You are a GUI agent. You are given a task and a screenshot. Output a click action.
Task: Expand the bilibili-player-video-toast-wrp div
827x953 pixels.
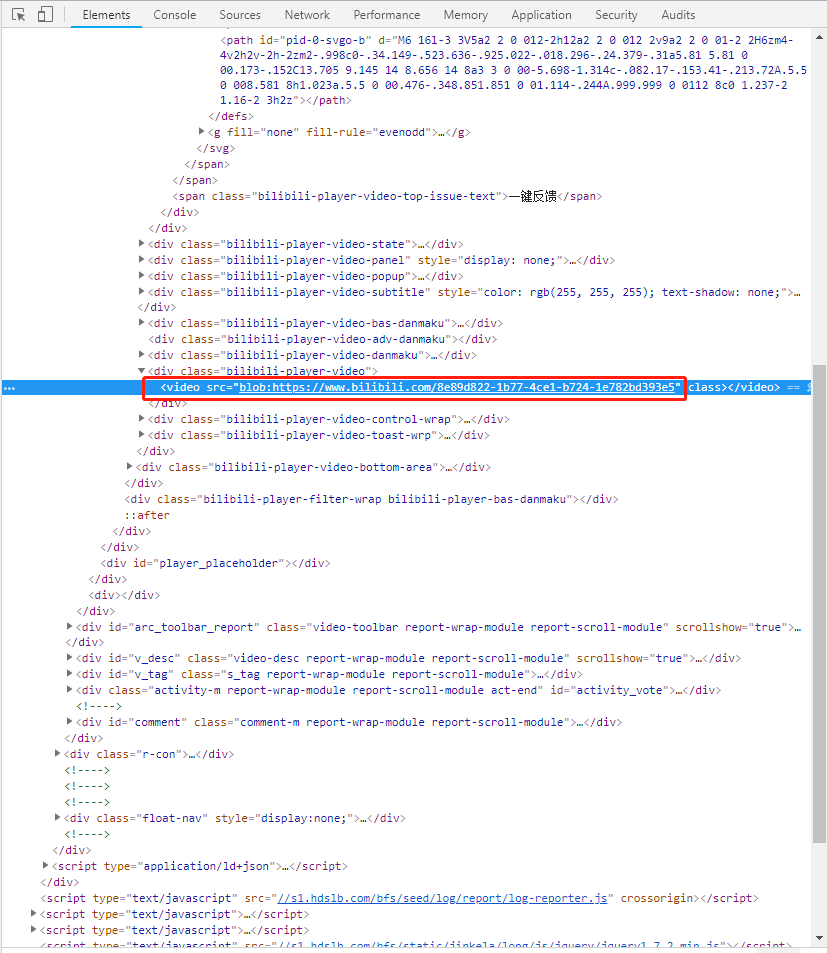pos(142,434)
